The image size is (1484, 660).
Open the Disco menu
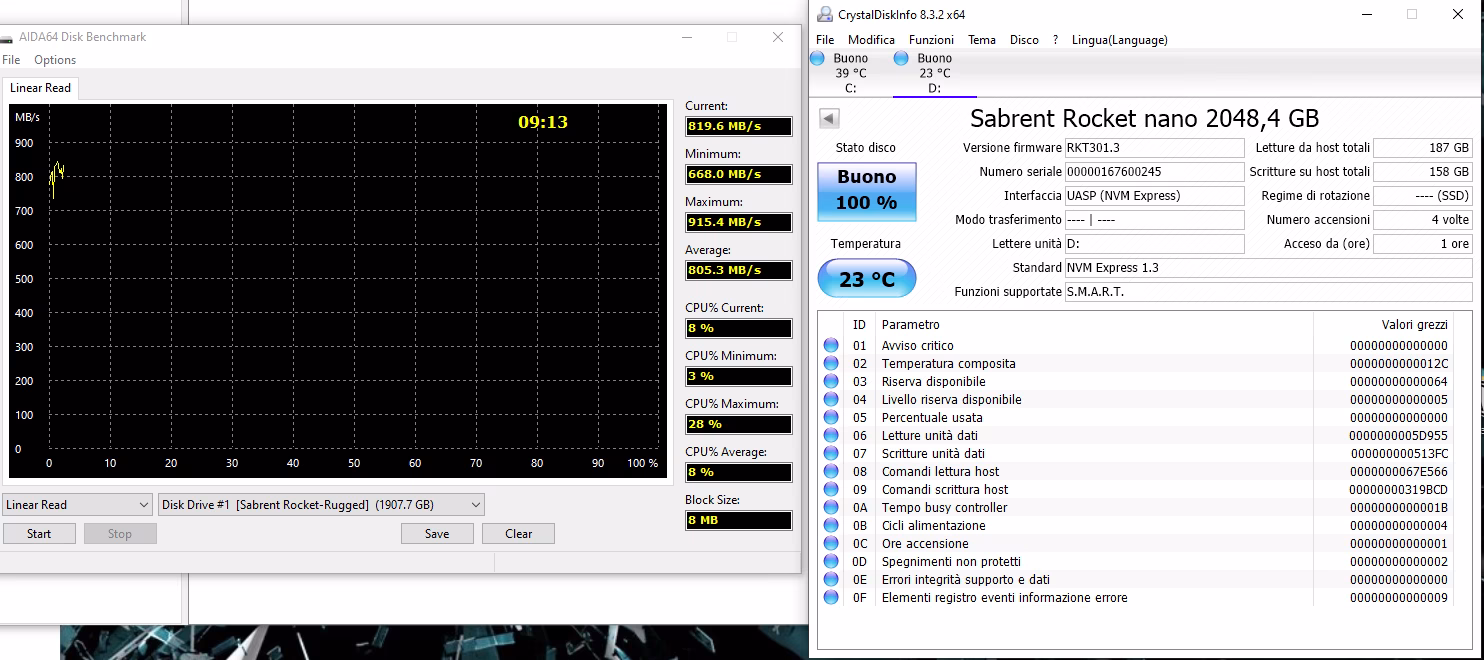[x=1024, y=40]
